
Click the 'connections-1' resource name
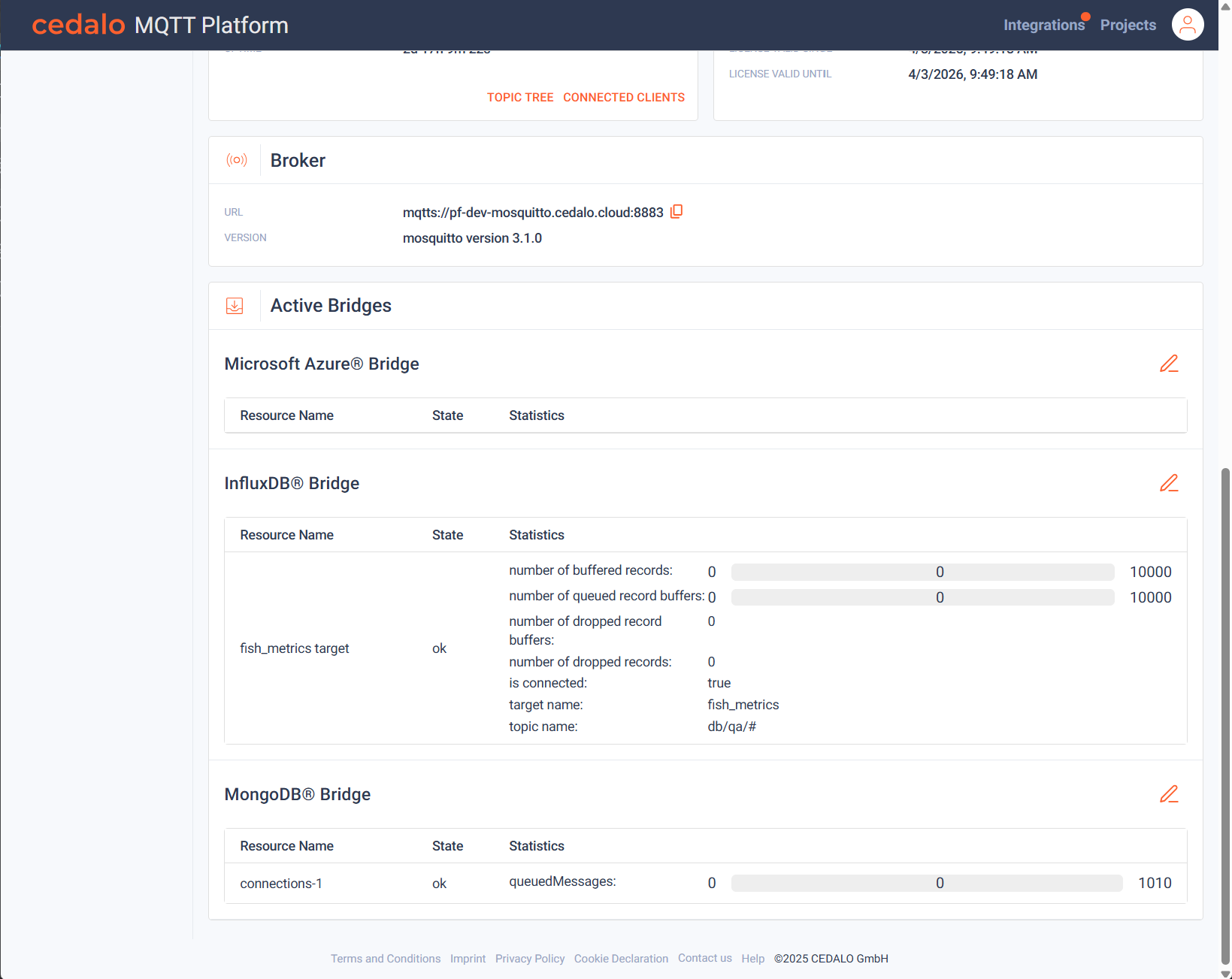coord(281,884)
